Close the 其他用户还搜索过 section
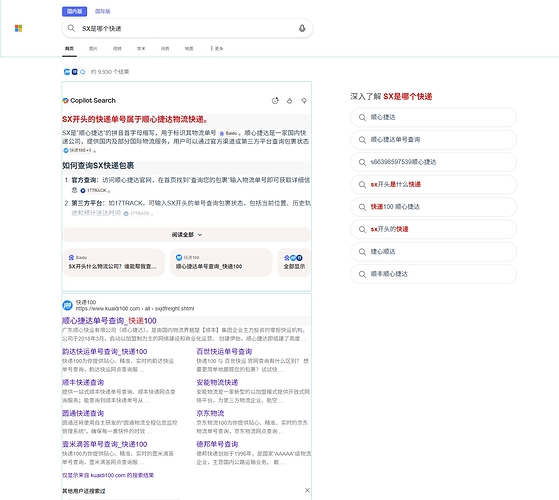This screenshot has height=500, width=559. [307, 490]
